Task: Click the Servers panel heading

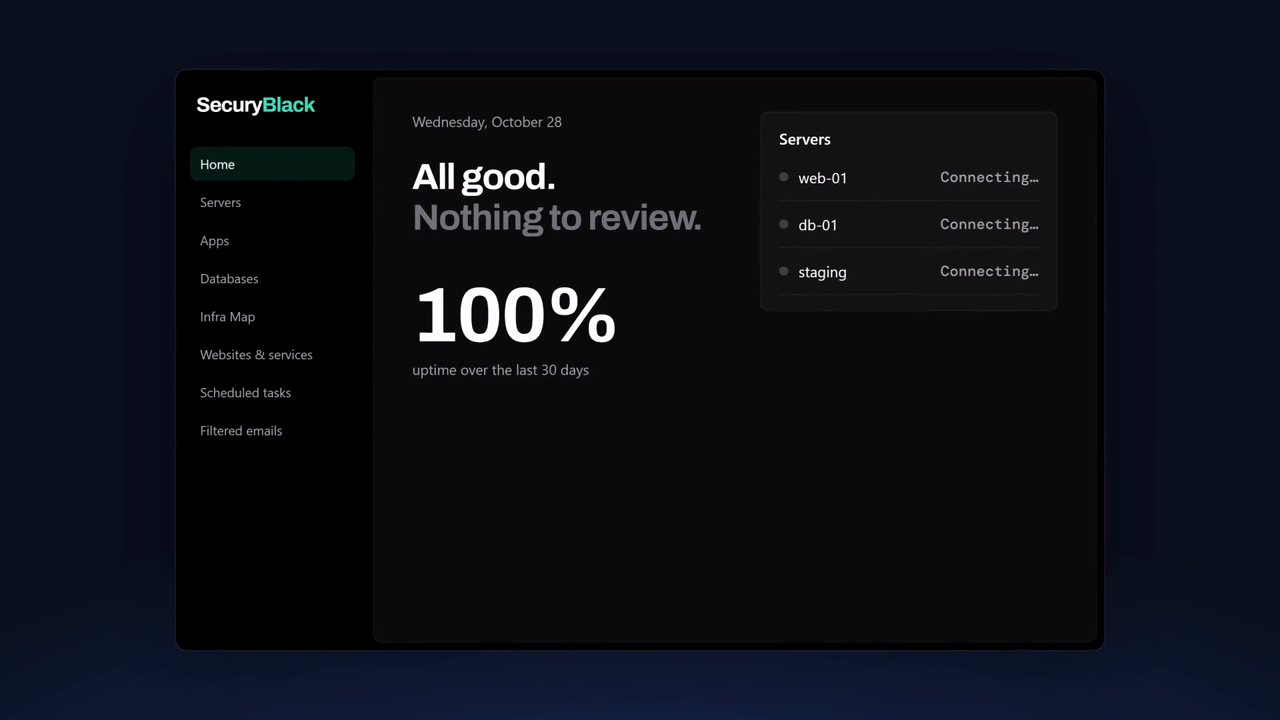Action: pyautogui.click(x=805, y=139)
